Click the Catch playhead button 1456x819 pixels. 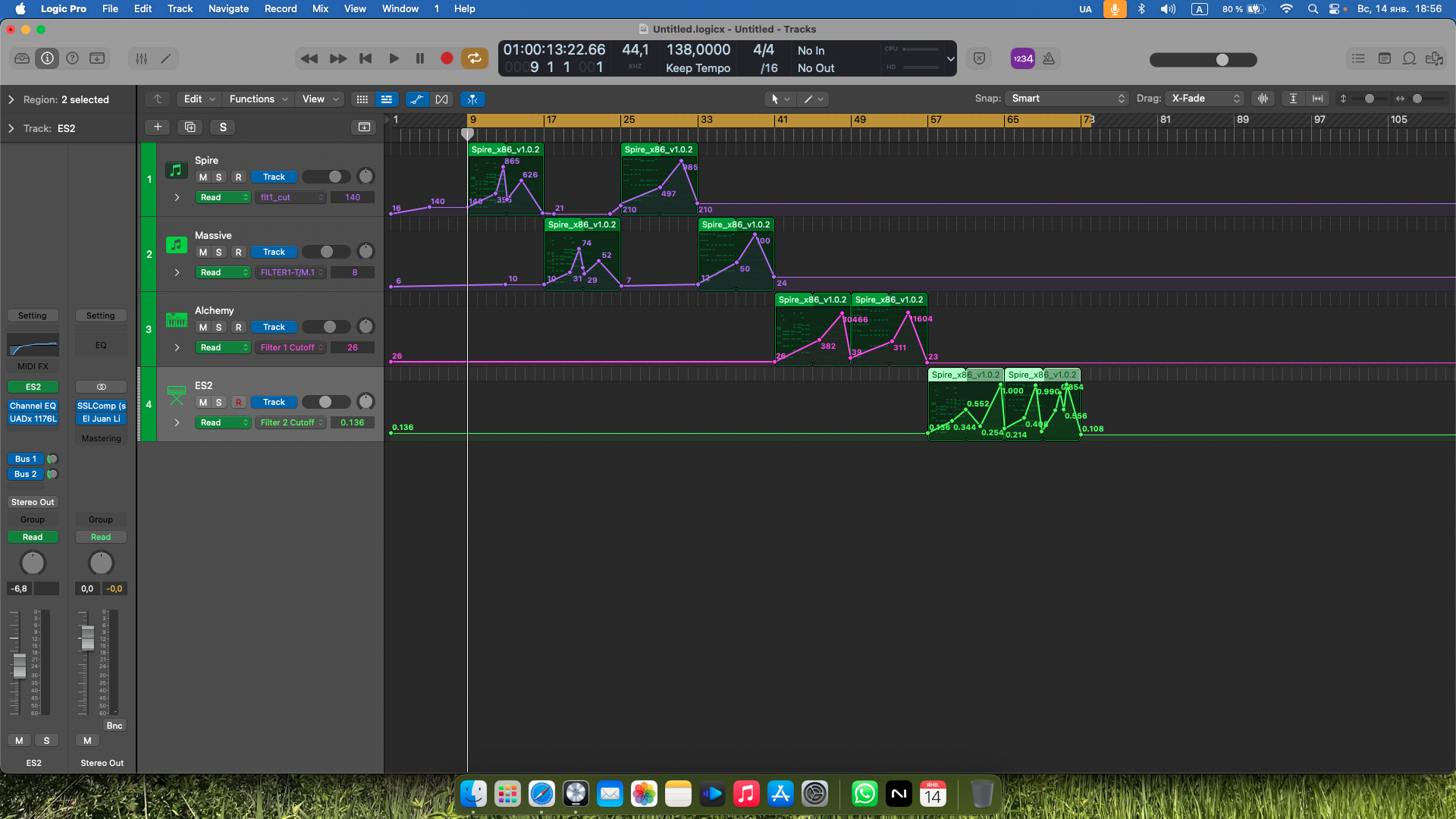(472, 99)
